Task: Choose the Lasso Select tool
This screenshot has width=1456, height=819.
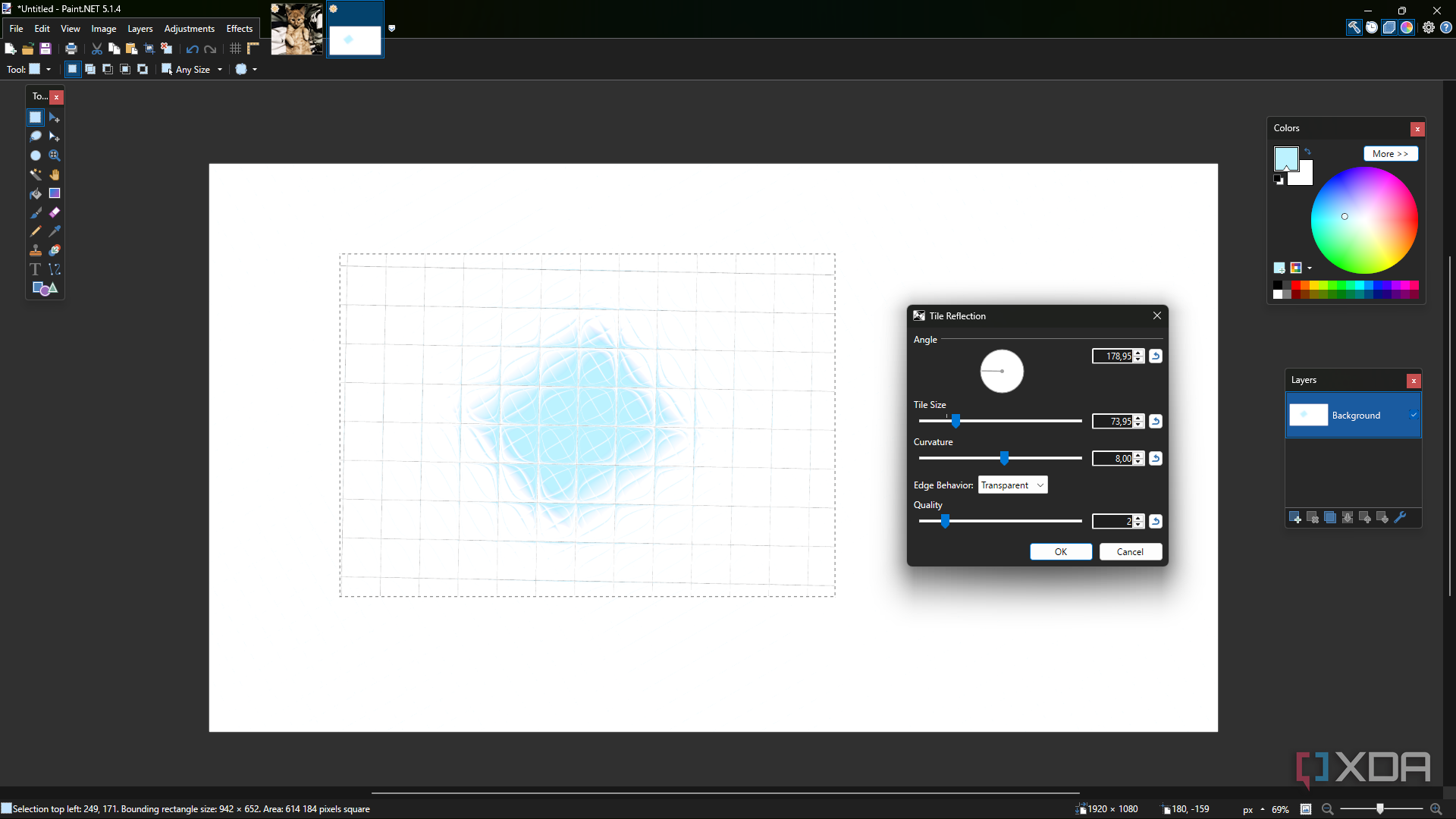Action: tap(36, 136)
